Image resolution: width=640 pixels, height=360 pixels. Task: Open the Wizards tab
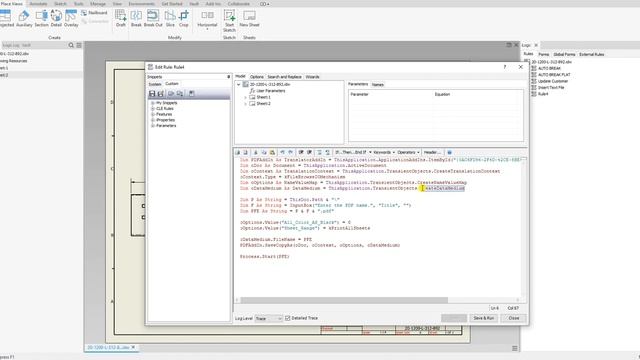click(313, 77)
